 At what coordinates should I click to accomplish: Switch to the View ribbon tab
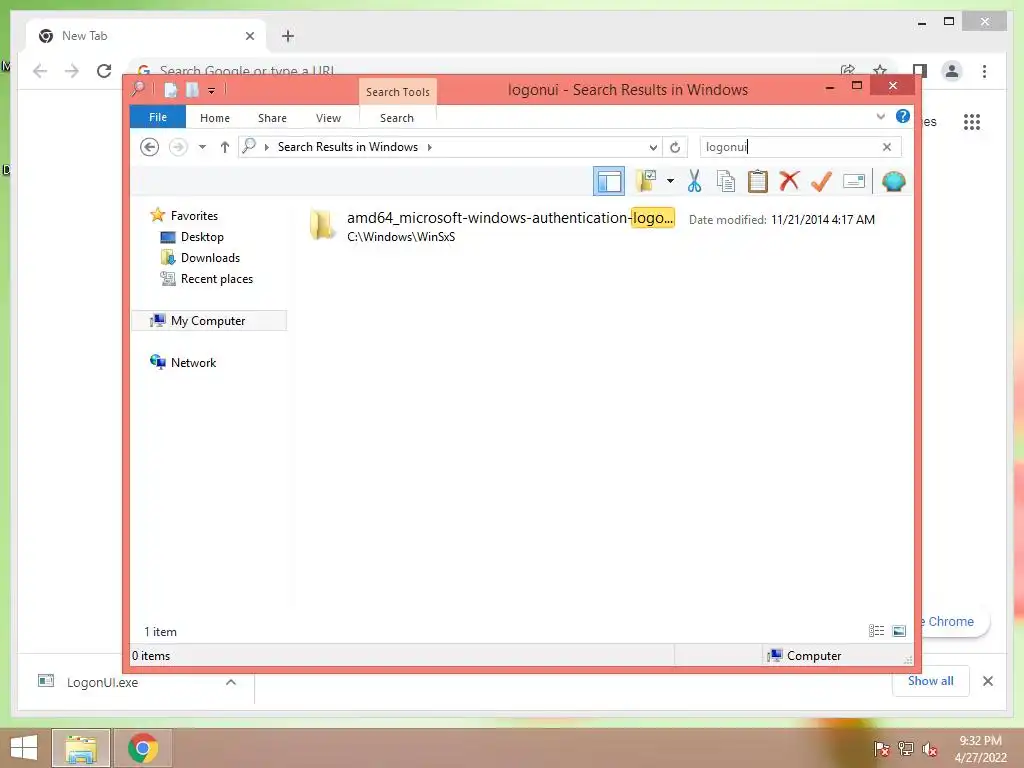(x=328, y=118)
